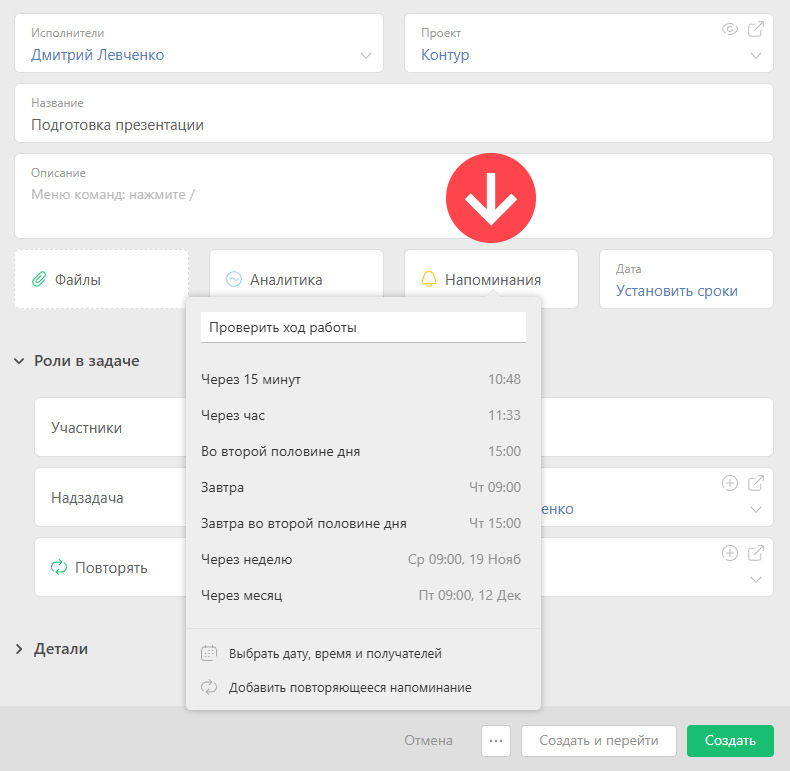
Task: Open the three-dots more options button
Action: tap(496, 740)
